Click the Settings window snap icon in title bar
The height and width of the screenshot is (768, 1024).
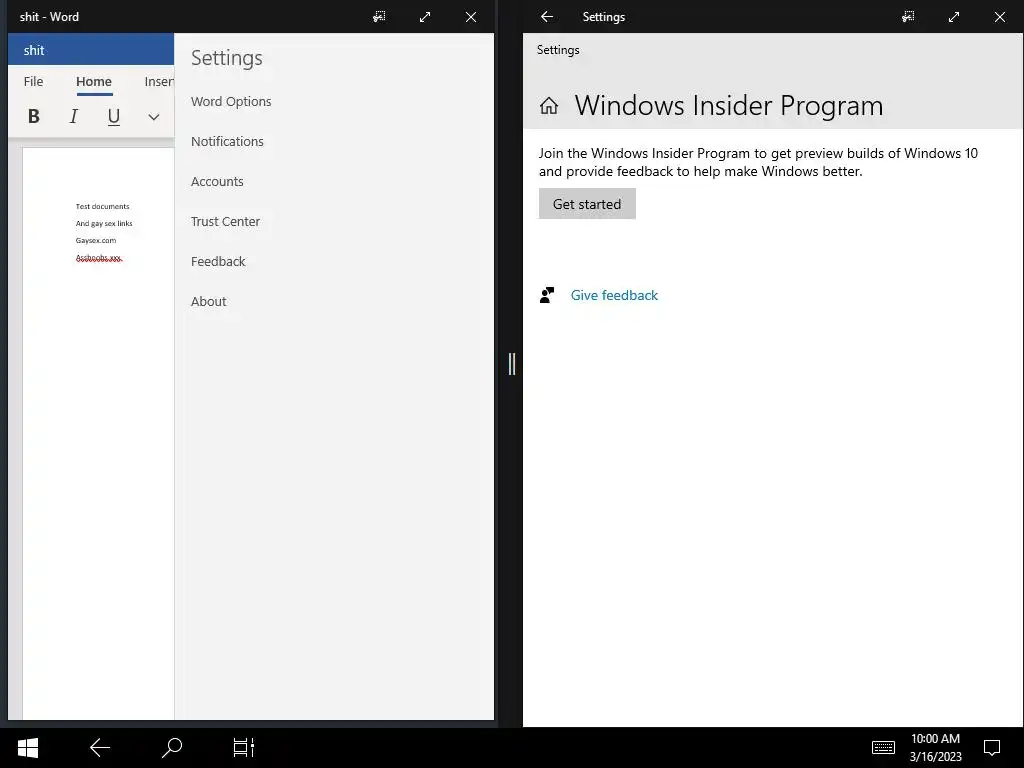click(908, 17)
